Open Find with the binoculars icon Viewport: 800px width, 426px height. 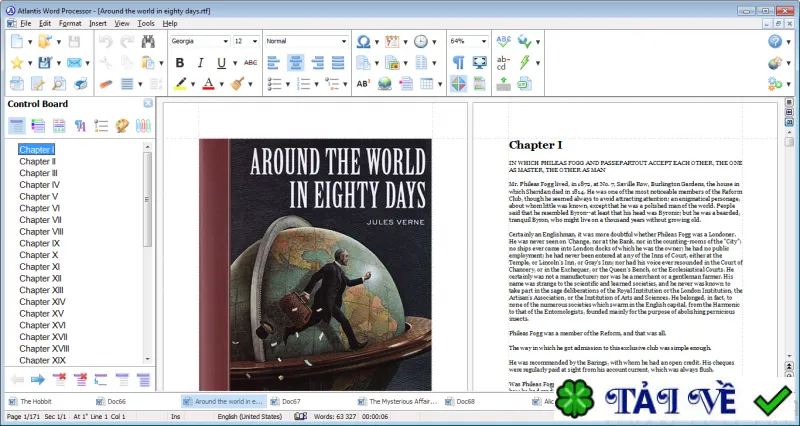[x=148, y=41]
